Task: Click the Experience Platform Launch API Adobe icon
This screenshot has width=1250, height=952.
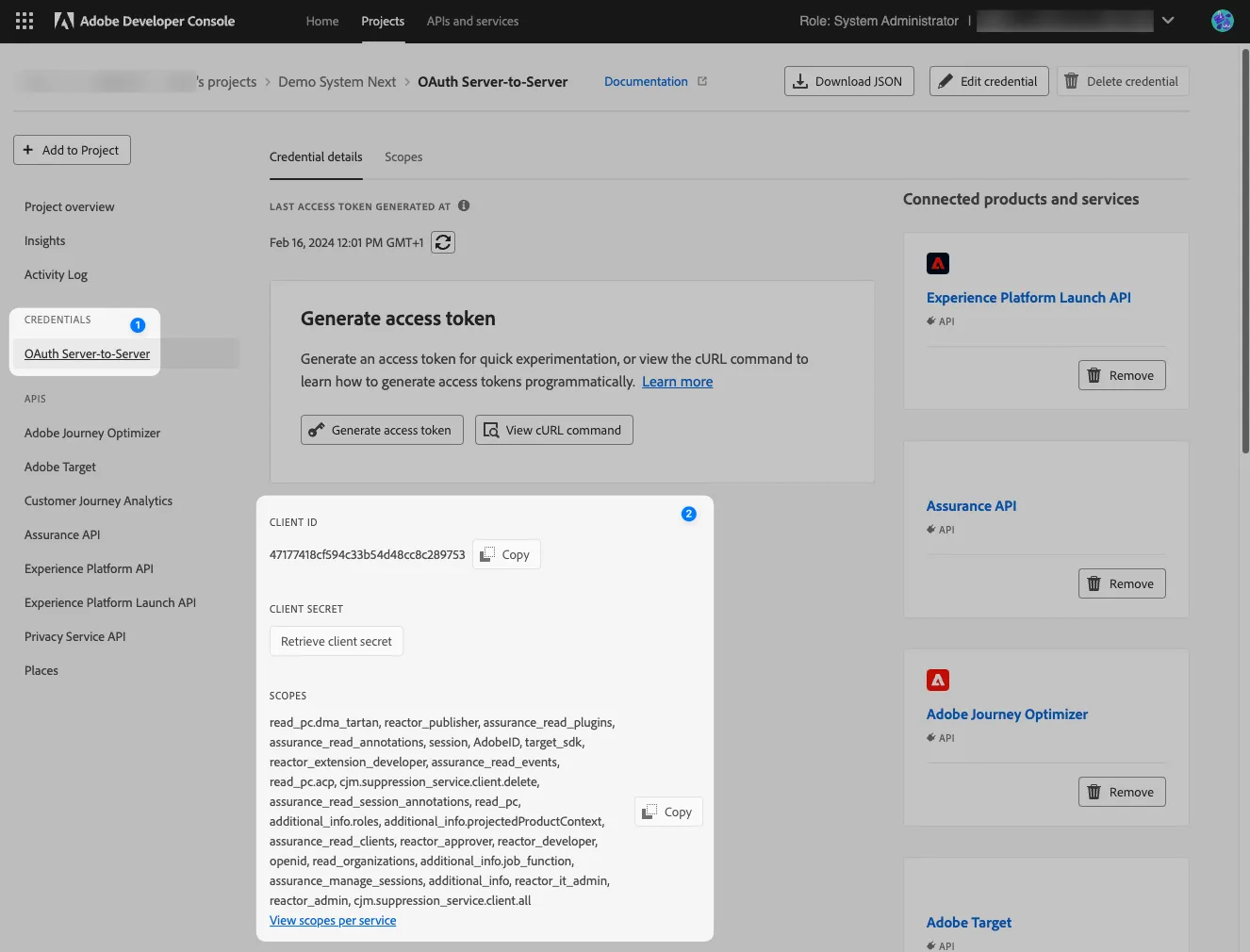Action: (x=938, y=264)
